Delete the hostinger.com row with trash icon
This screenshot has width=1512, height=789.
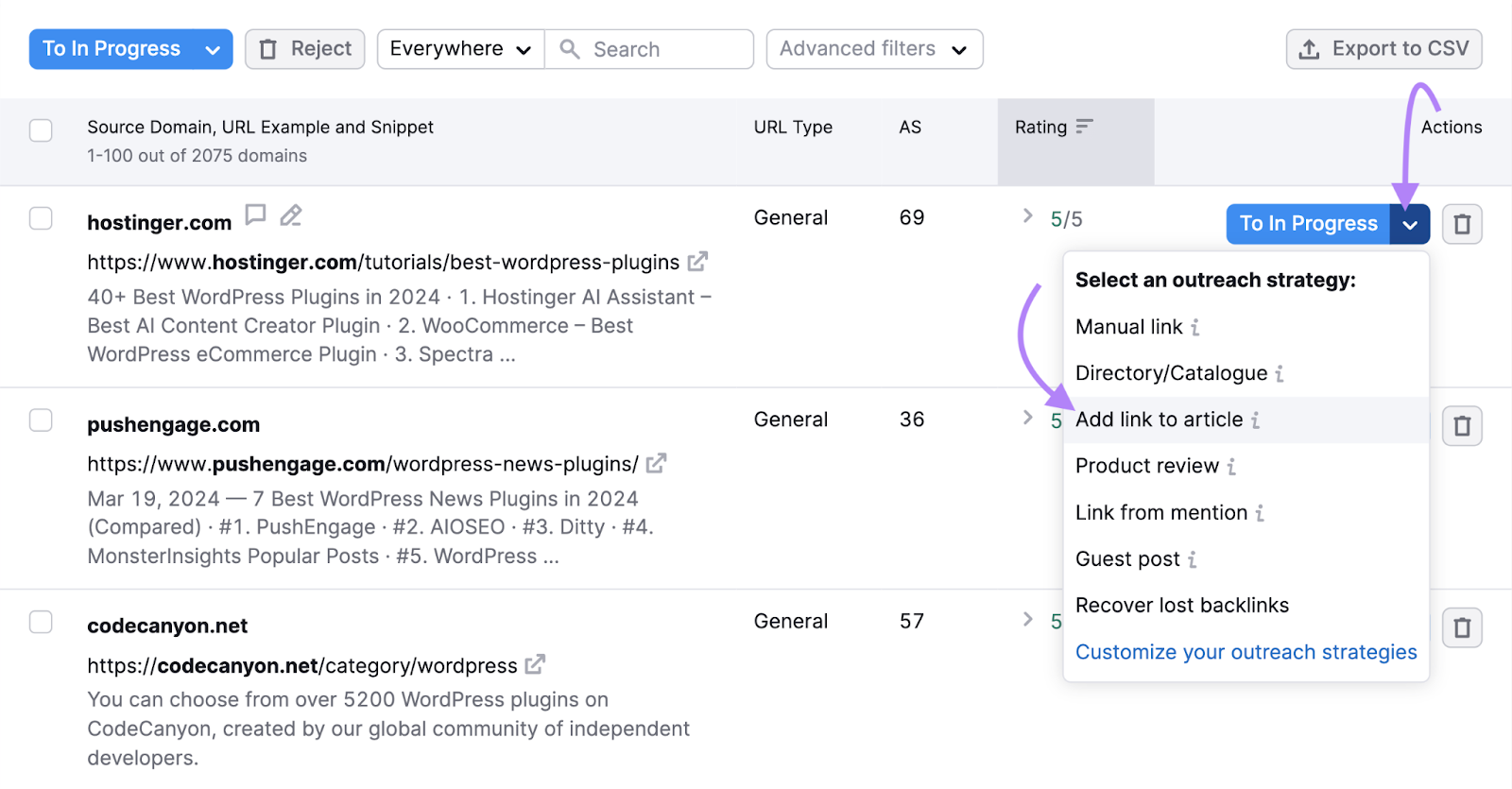(x=1462, y=224)
